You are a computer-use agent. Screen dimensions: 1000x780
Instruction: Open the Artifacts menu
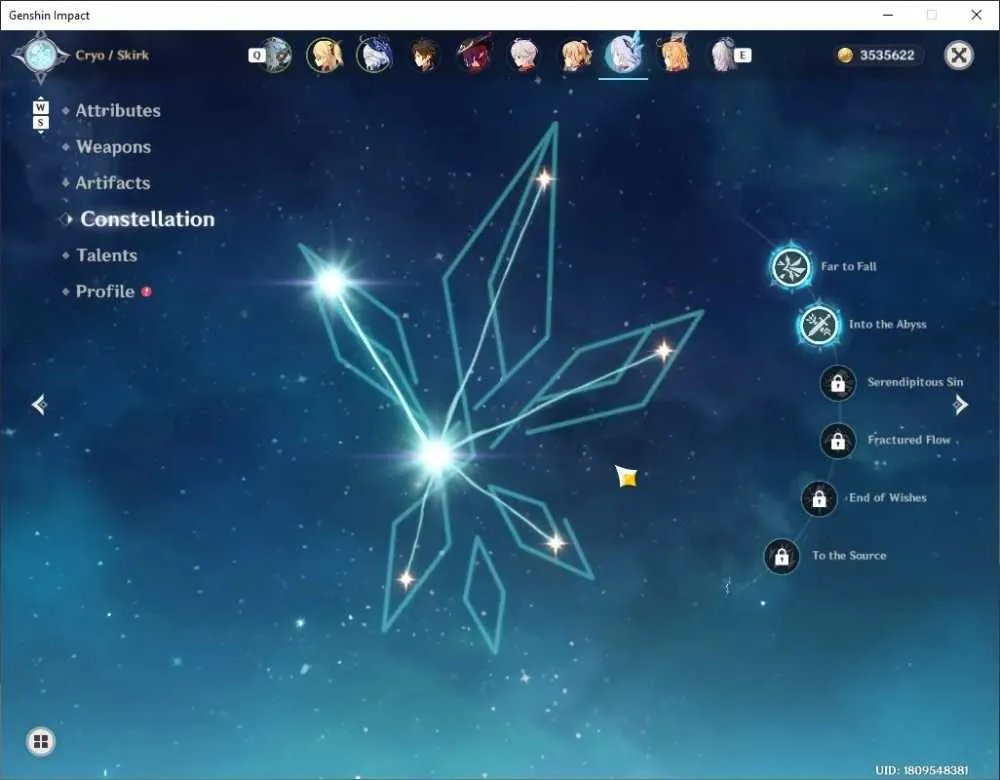pyautogui.click(x=113, y=183)
